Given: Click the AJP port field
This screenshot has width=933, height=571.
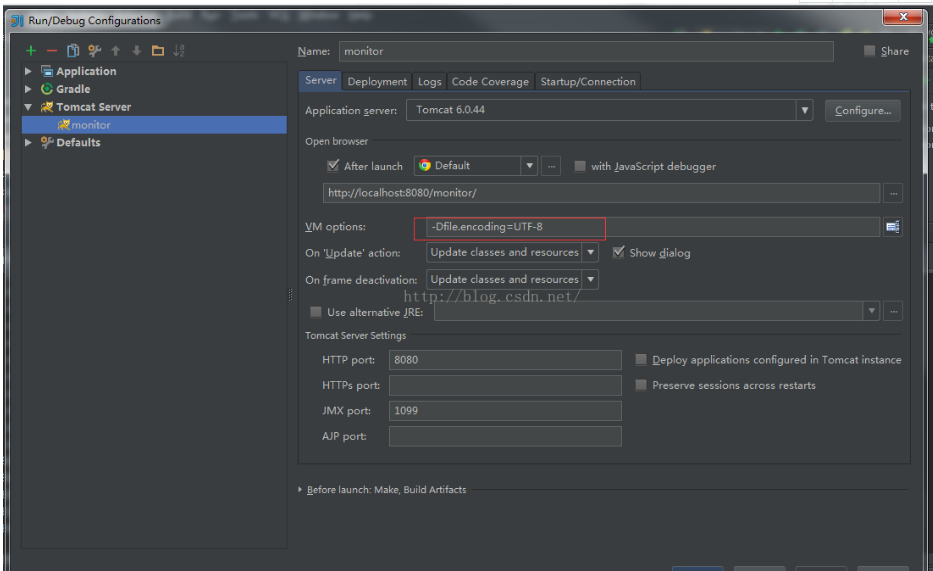Looking at the screenshot, I should (x=505, y=436).
